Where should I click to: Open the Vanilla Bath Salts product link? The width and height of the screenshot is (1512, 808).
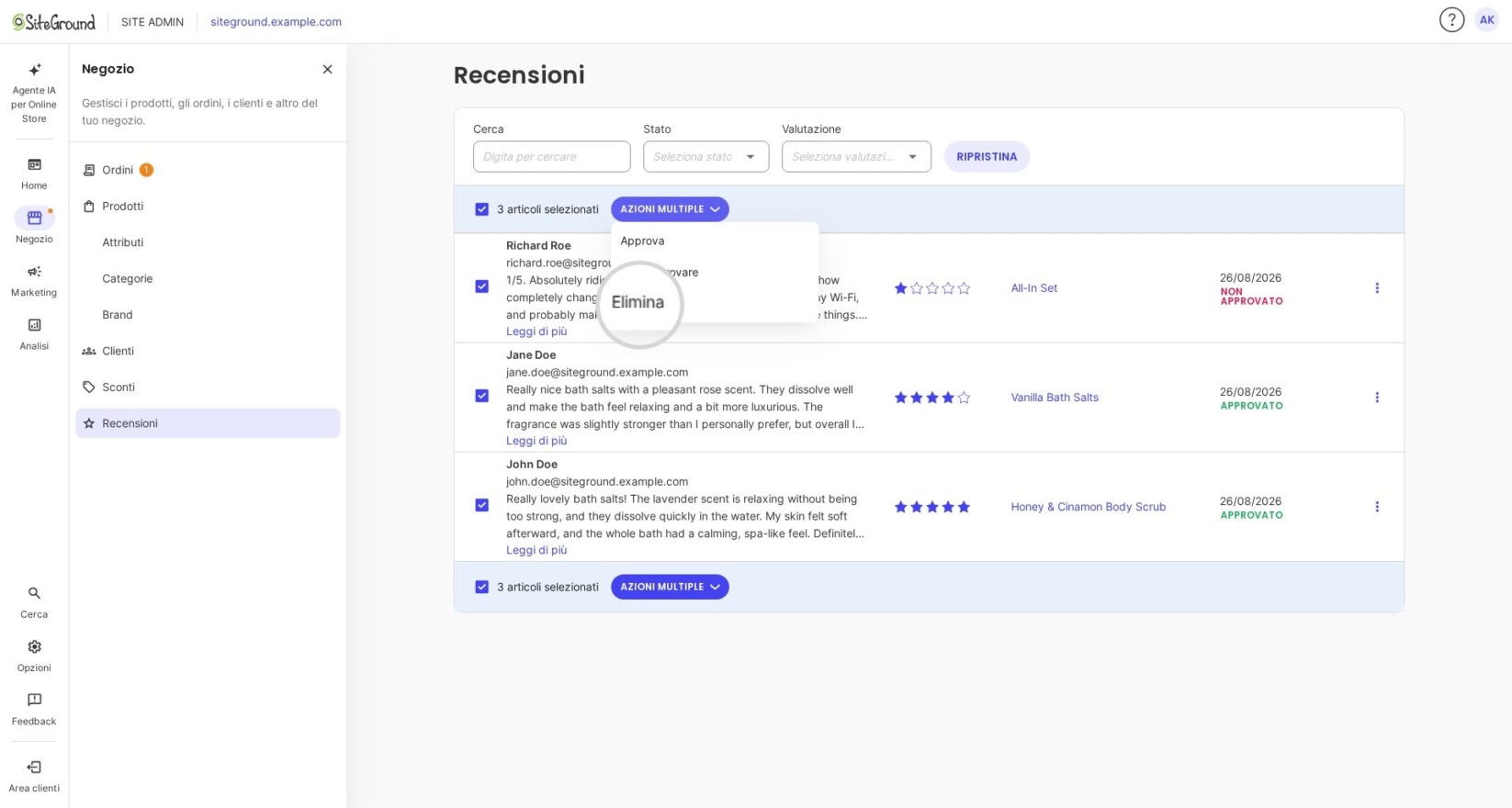(x=1055, y=397)
